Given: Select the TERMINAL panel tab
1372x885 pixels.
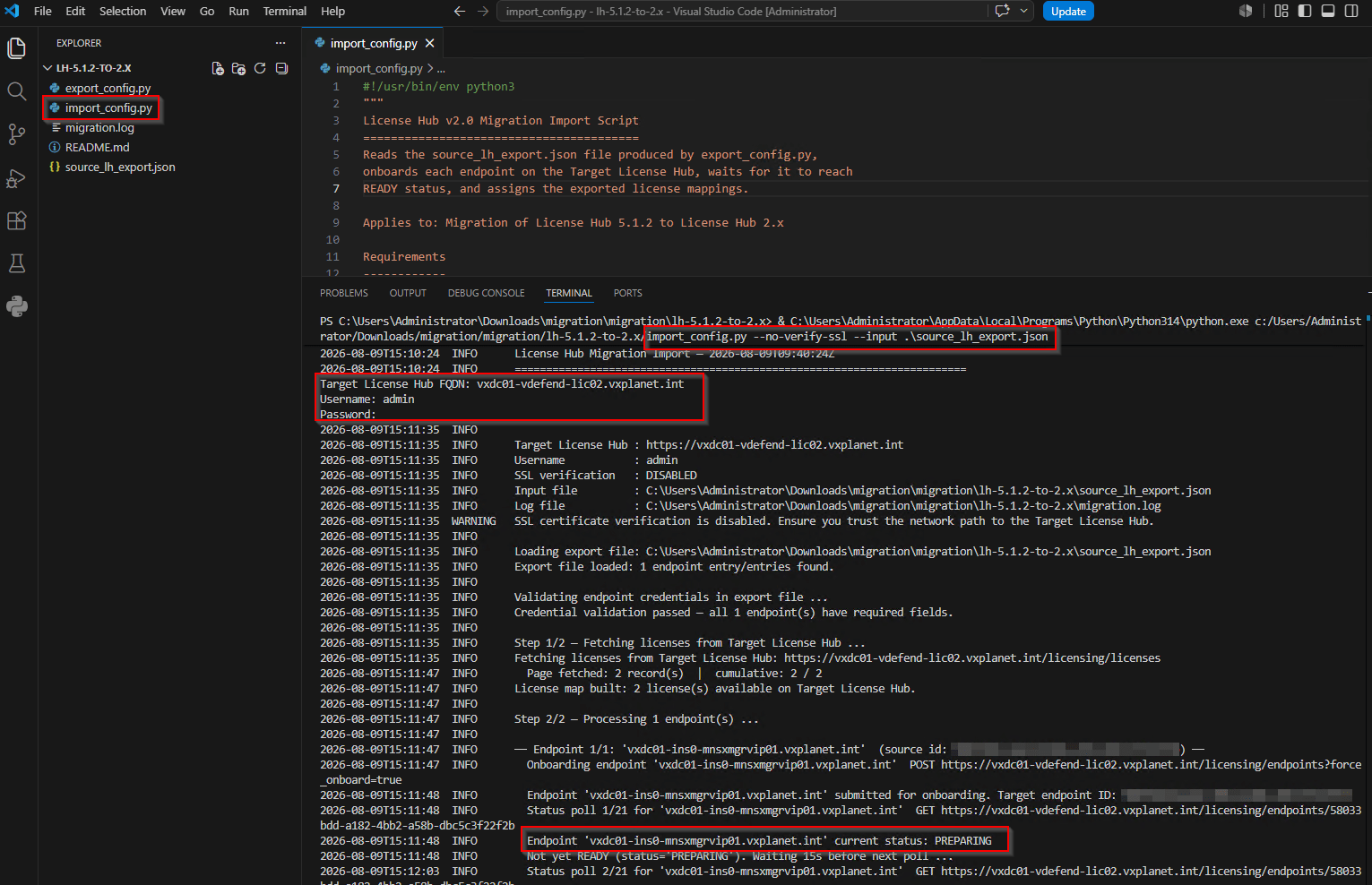Looking at the screenshot, I should [x=569, y=293].
